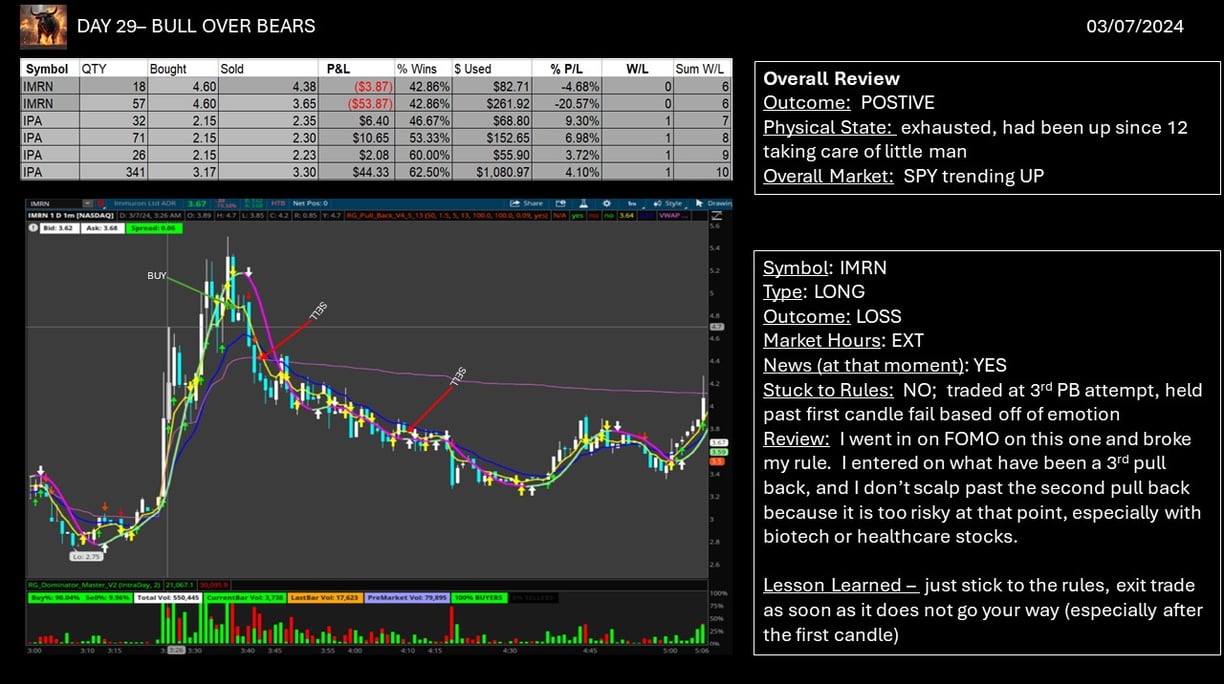This screenshot has width=1224, height=684.
Task: Click the $1,080.97 cell in $ Used
Action: click(492, 172)
